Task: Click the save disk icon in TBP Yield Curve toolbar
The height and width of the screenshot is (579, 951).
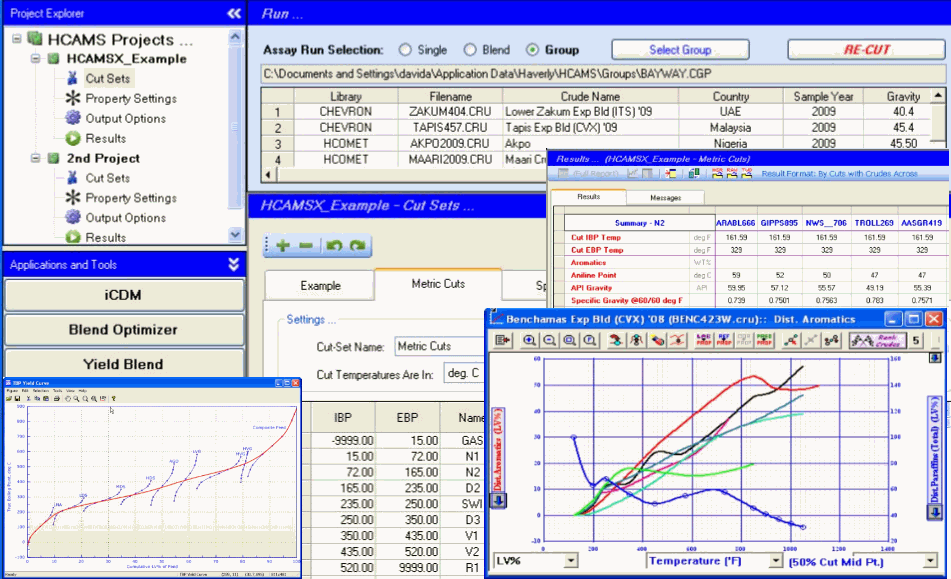Action: tap(17, 398)
